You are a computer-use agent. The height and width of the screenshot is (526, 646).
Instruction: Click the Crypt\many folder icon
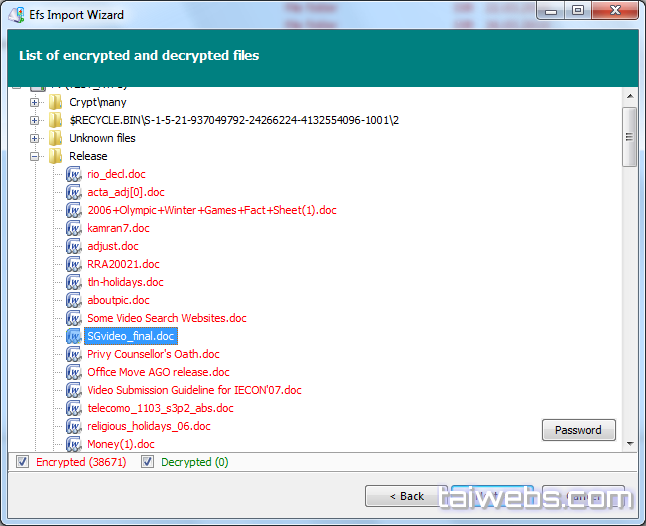(56, 102)
